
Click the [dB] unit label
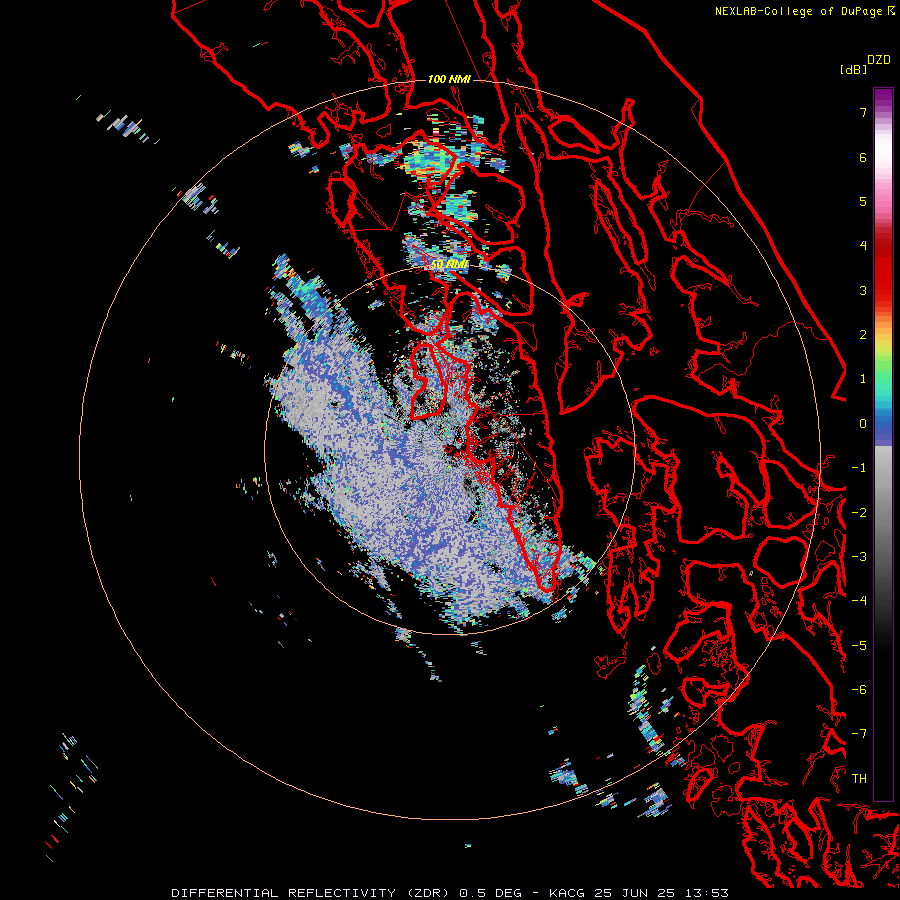[x=853, y=69]
